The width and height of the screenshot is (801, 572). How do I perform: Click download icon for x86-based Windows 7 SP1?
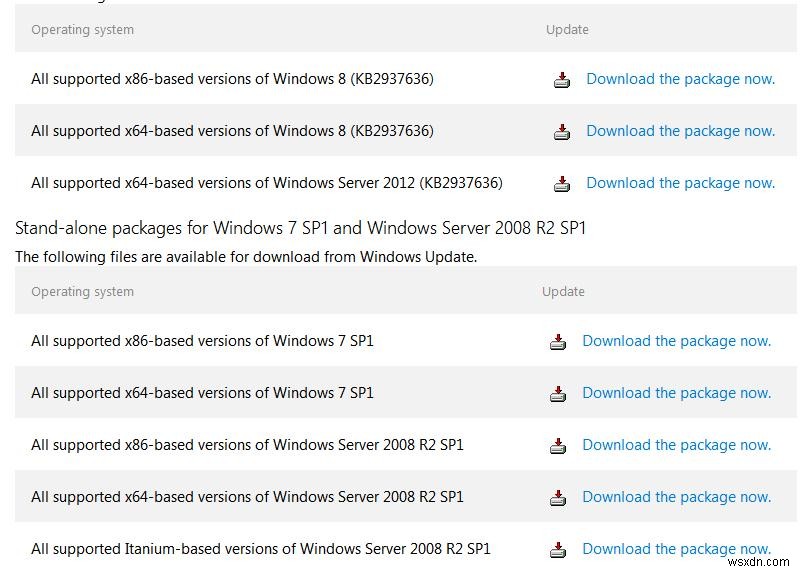(x=558, y=342)
